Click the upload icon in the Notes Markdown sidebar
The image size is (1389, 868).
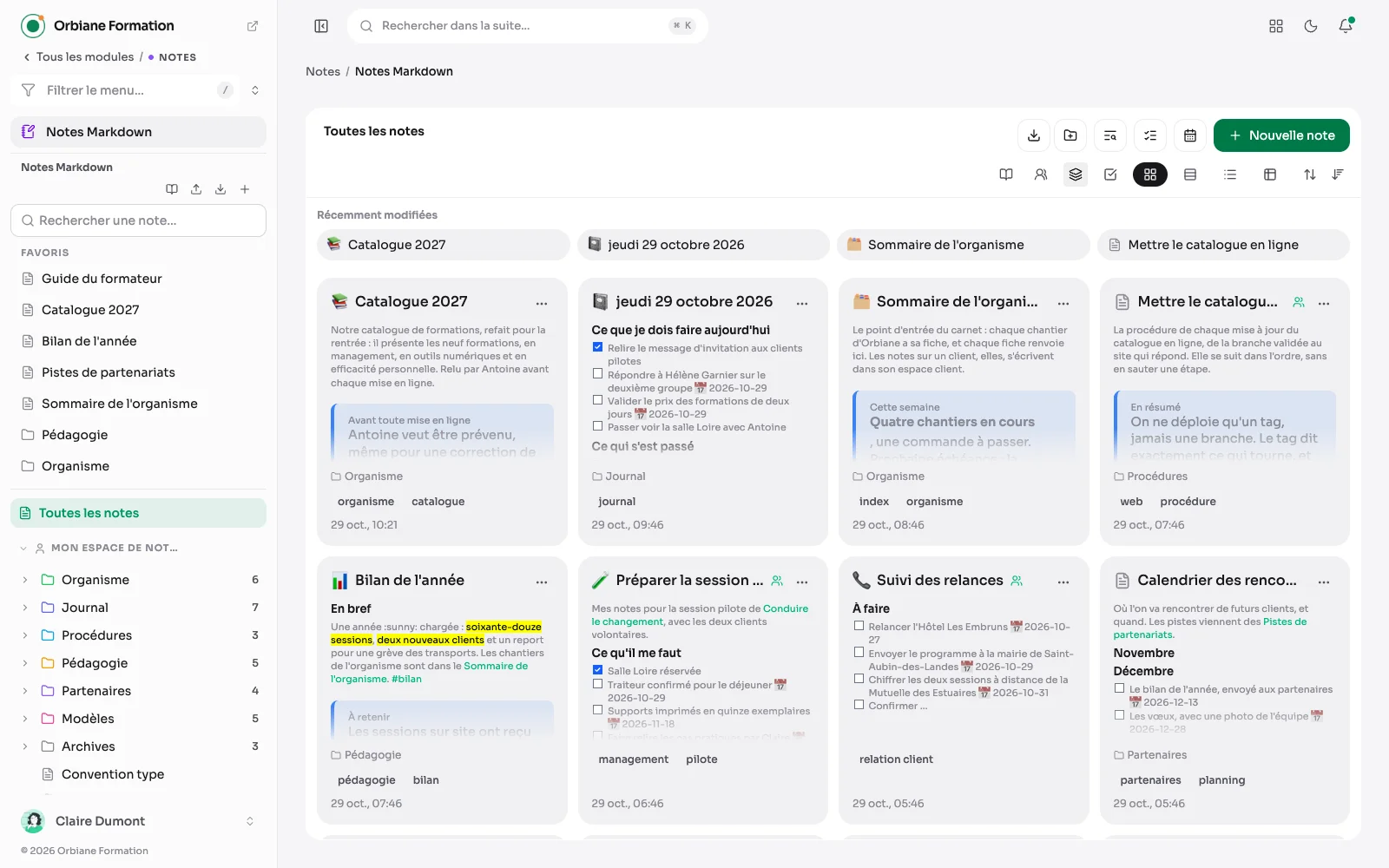tap(196, 189)
